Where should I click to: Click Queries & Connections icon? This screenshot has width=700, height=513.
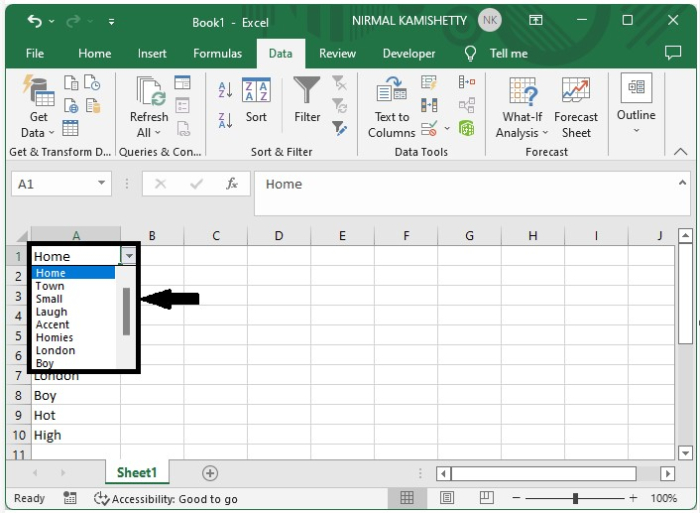[182, 83]
